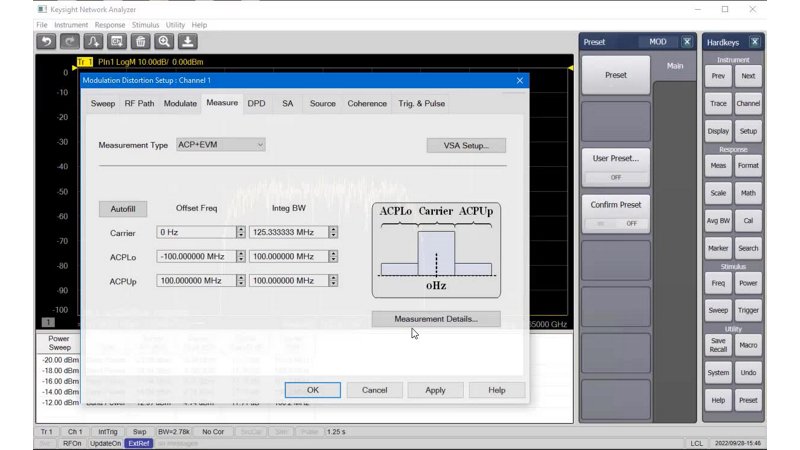This screenshot has width=800, height=450.
Task: Toggle the User Preset softkey
Action: 616,167
